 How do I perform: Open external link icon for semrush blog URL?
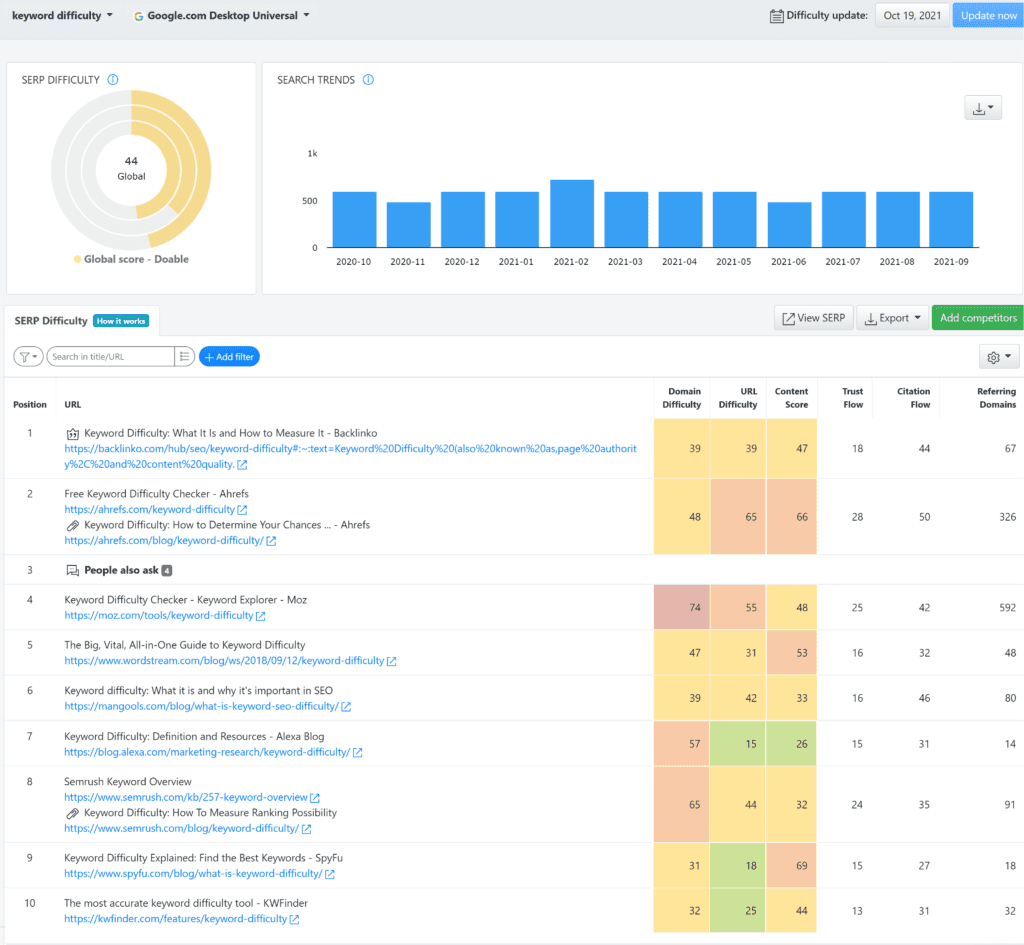pyautogui.click(x=306, y=829)
